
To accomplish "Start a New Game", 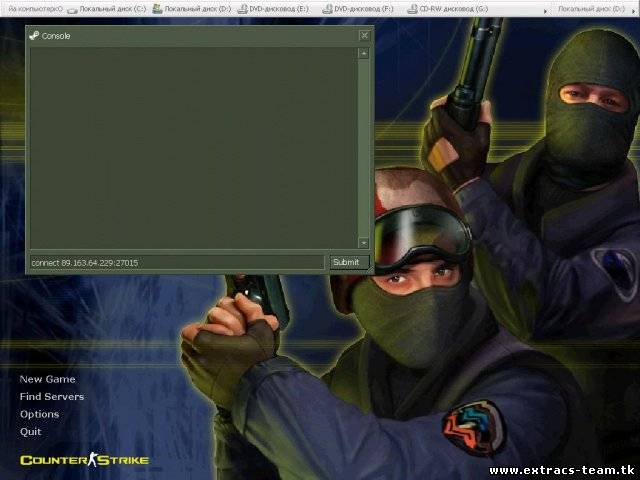I will click(47, 379).
